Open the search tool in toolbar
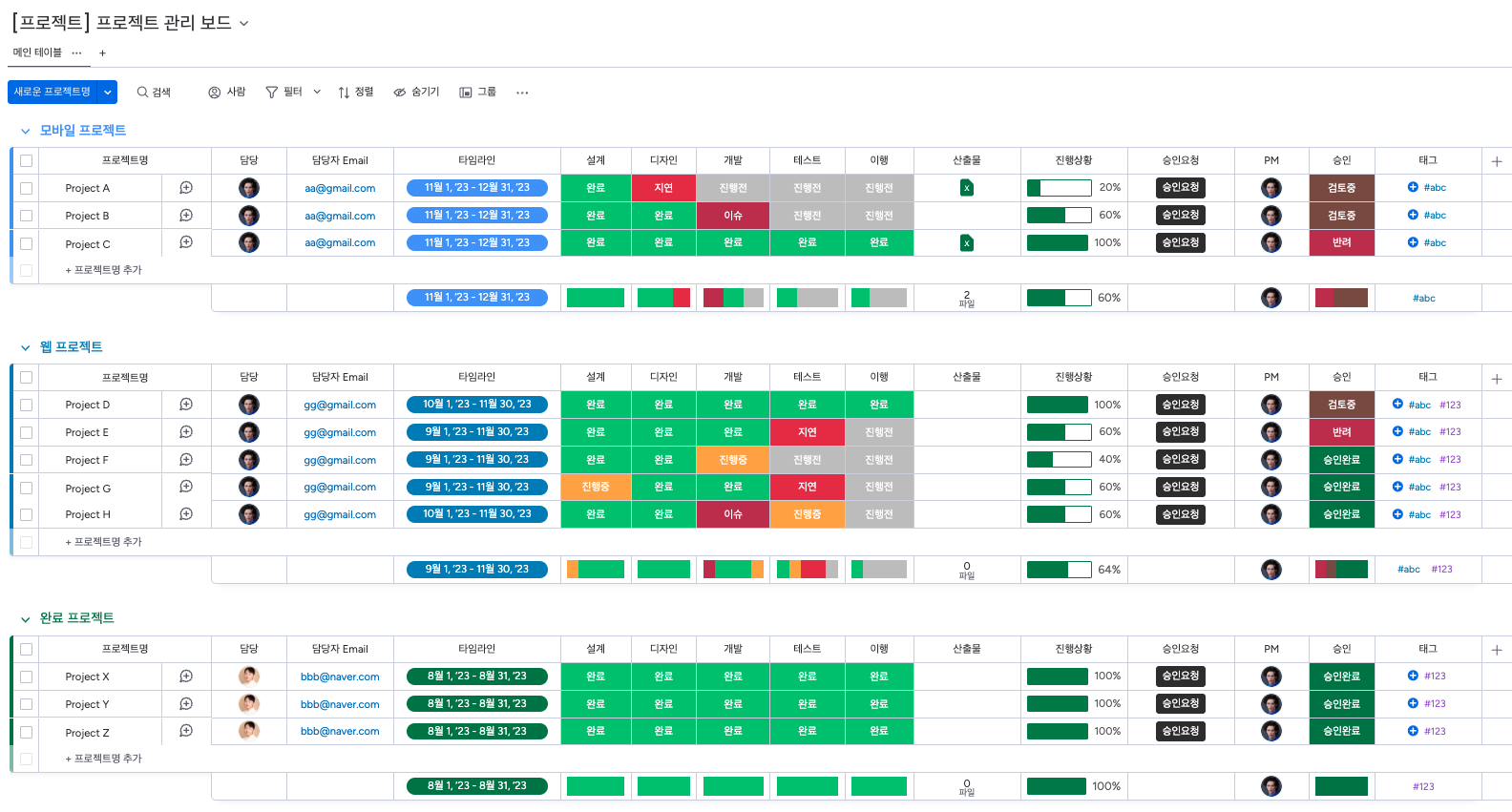The image size is (1512, 812). [x=154, y=93]
